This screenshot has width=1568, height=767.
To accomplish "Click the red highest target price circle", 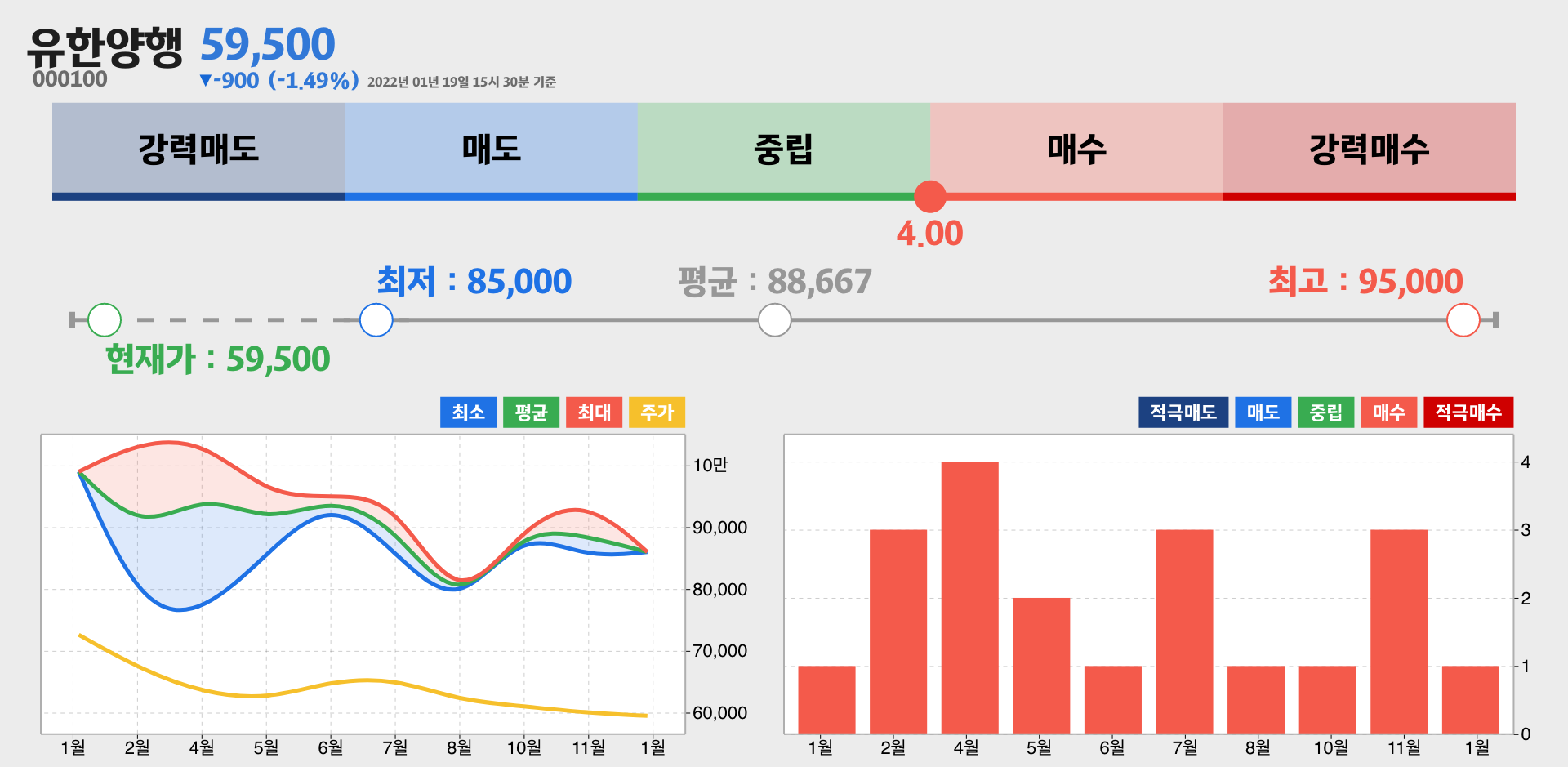I will point(1463,320).
